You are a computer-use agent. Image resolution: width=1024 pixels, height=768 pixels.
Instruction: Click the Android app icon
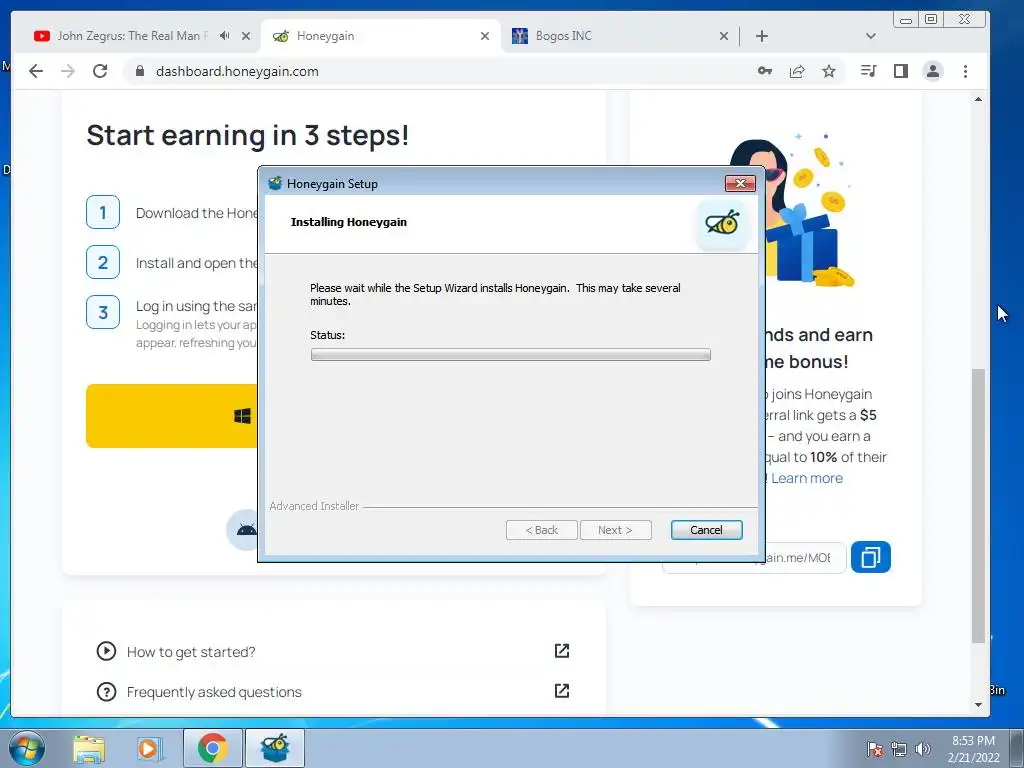pyautogui.click(x=245, y=530)
